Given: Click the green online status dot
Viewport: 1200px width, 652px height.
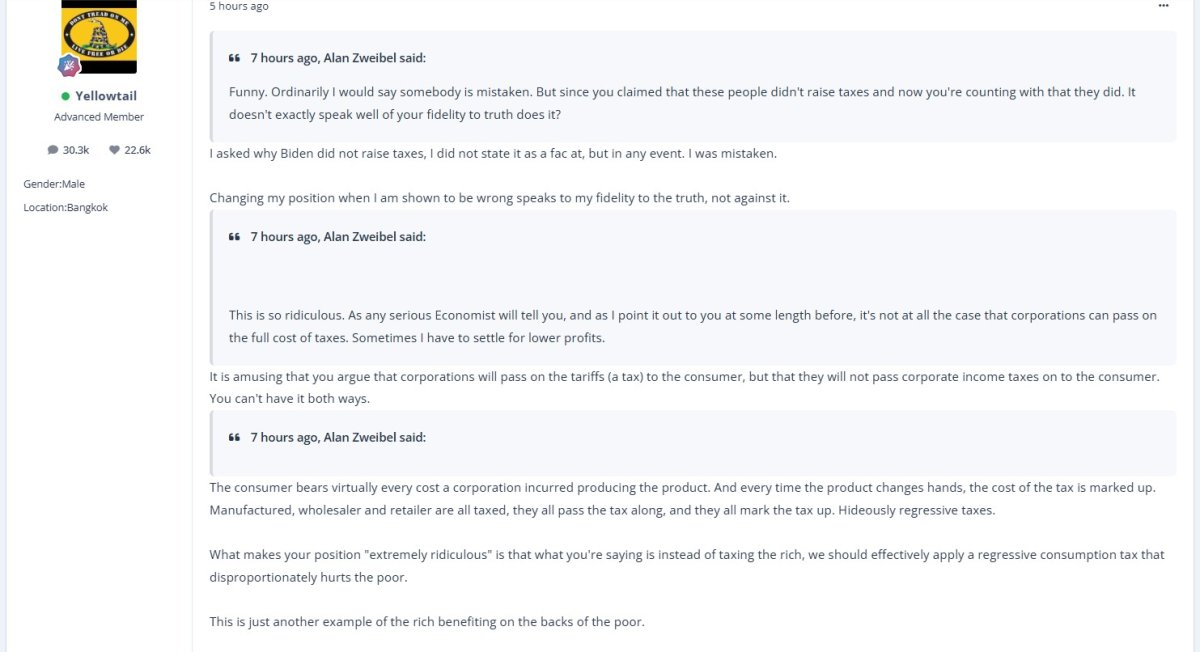Looking at the screenshot, I should 65,96.
